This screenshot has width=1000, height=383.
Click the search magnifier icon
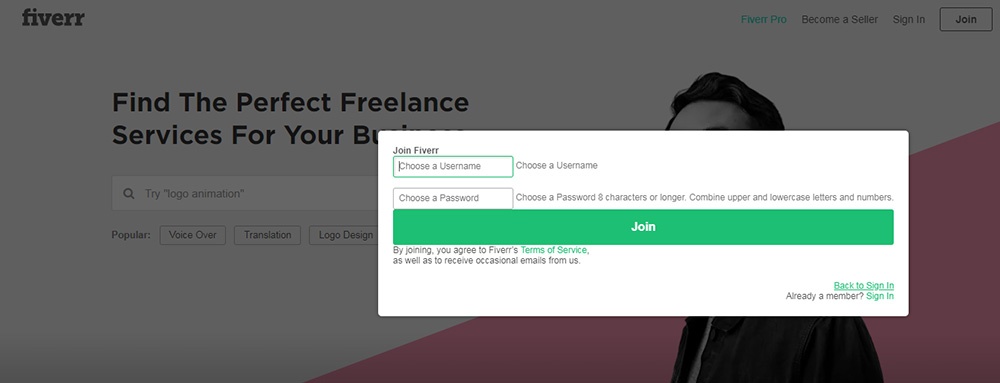click(x=129, y=193)
